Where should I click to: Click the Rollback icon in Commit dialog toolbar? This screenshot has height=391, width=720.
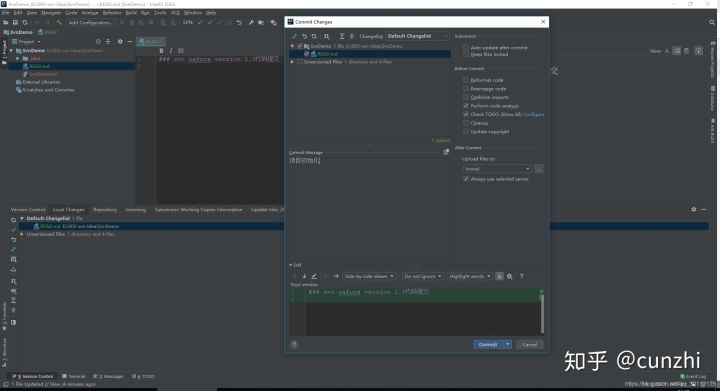tap(304, 36)
